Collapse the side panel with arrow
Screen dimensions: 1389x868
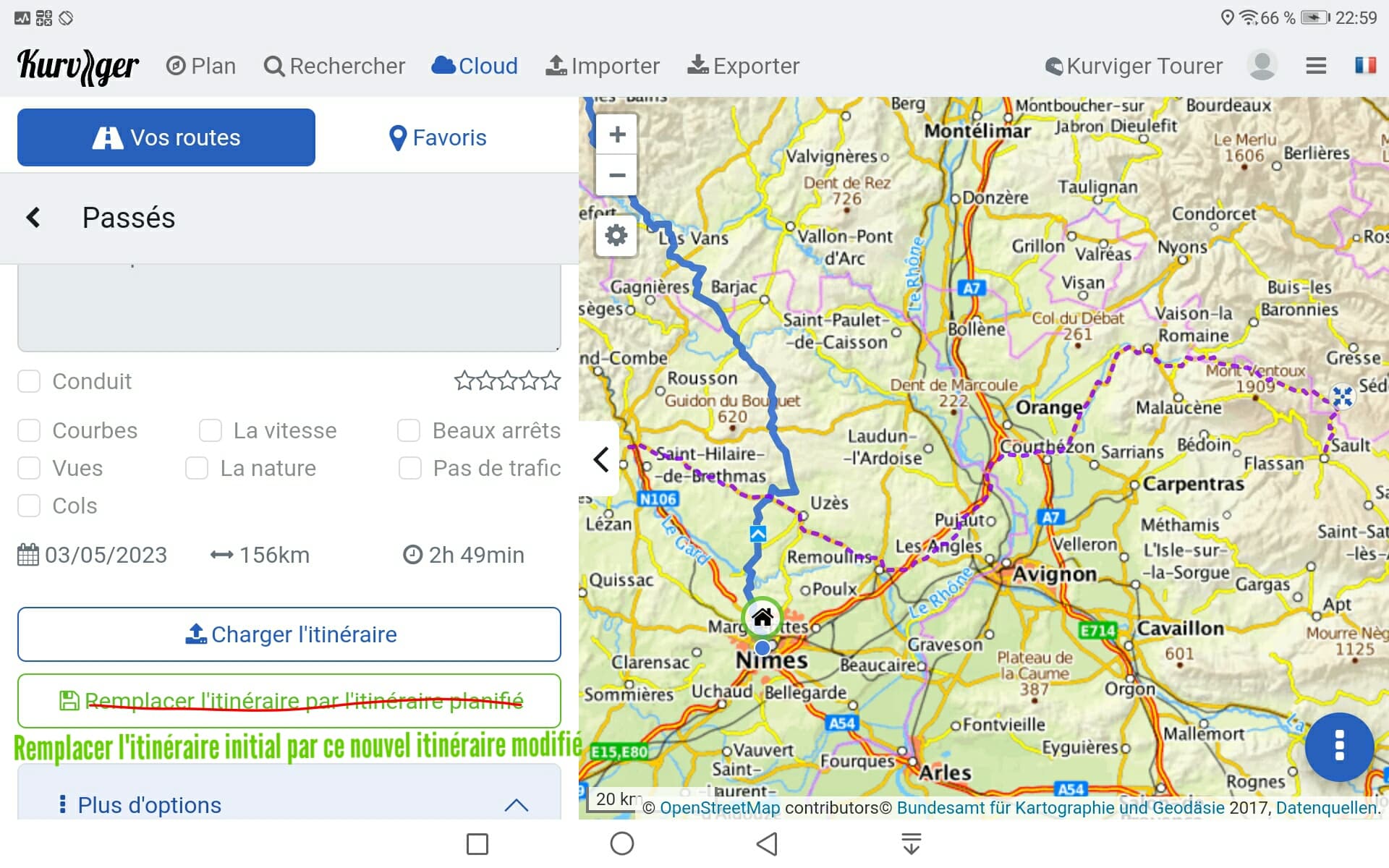600,459
